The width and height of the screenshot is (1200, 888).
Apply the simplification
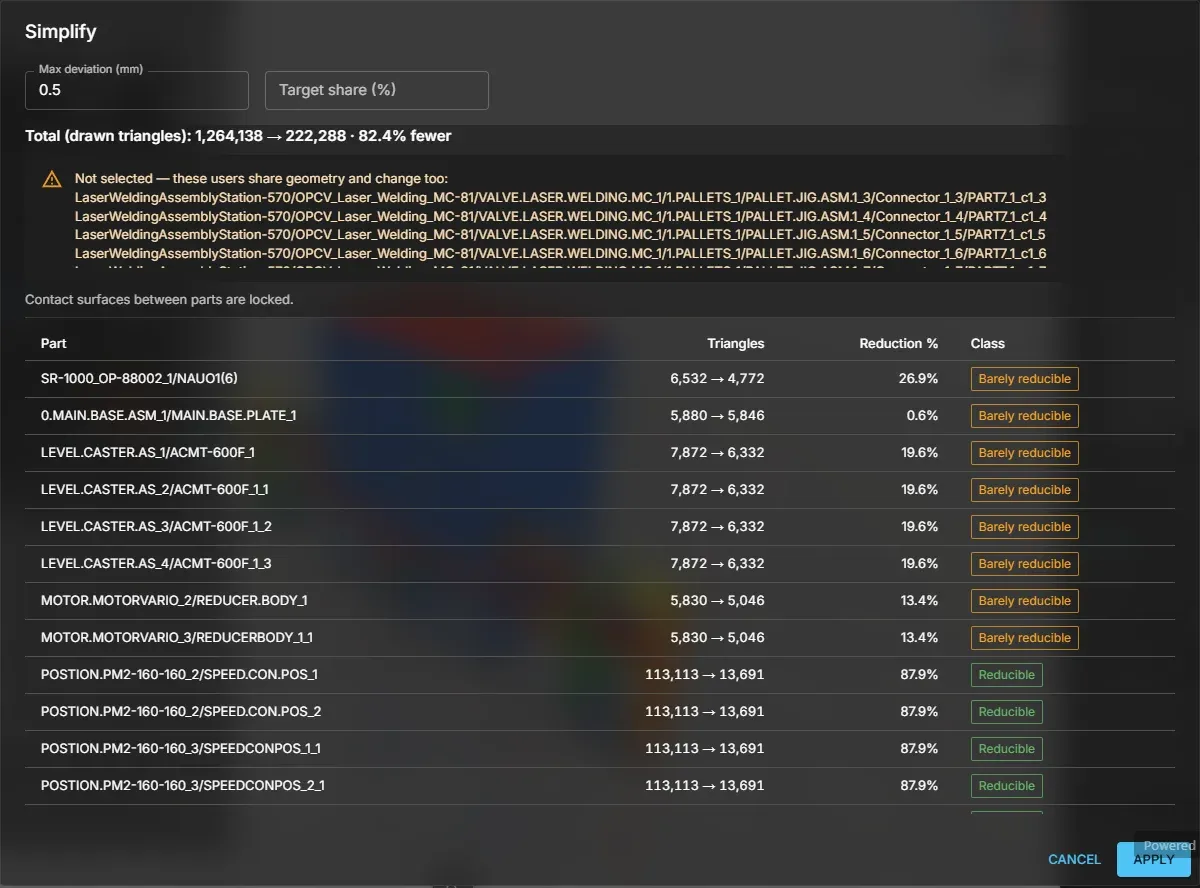(x=1153, y=859)
